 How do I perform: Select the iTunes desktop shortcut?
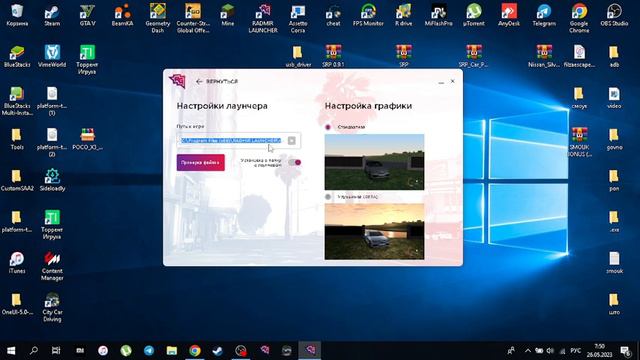17,262
